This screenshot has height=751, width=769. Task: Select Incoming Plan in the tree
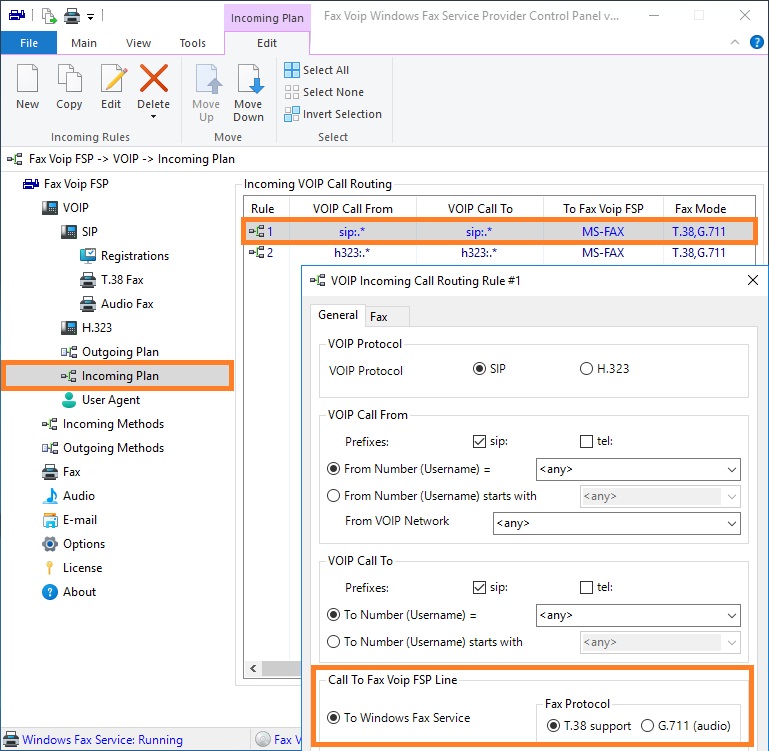(117, 376)
